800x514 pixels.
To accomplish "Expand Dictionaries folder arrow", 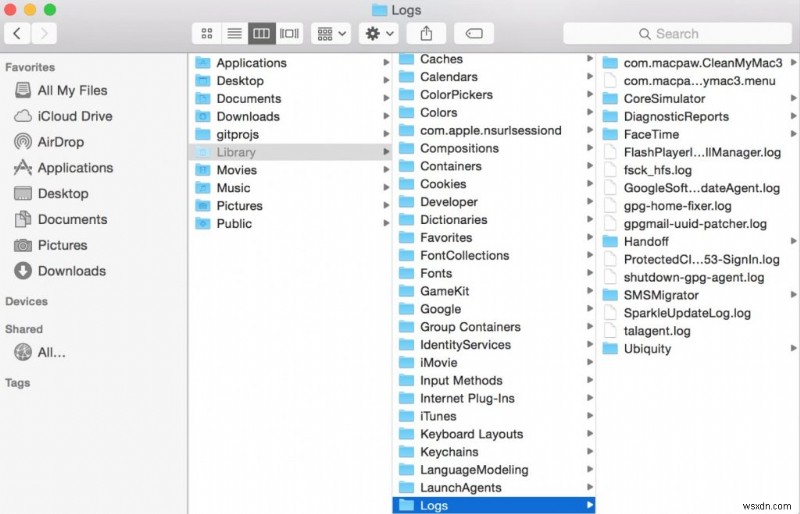I will tap(590, 219).
